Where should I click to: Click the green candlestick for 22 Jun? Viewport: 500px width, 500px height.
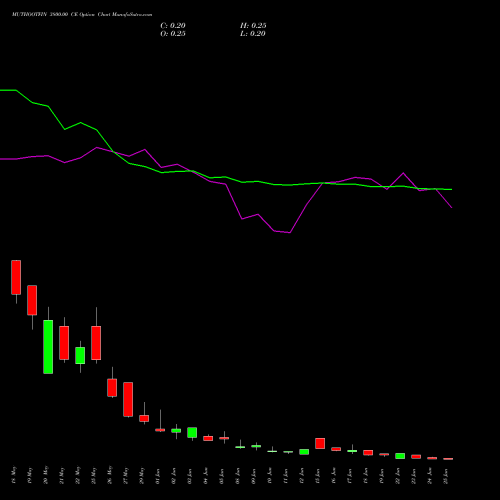400,456
